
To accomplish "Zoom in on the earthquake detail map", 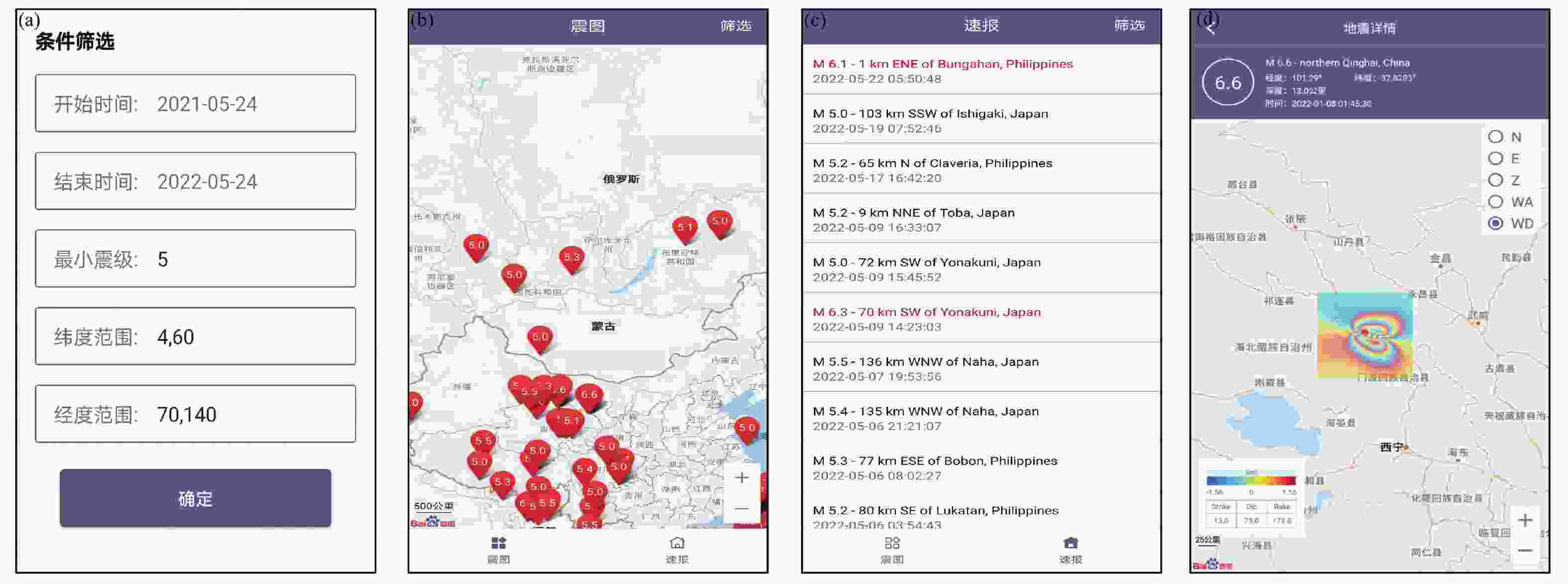I will (1525, 520).
